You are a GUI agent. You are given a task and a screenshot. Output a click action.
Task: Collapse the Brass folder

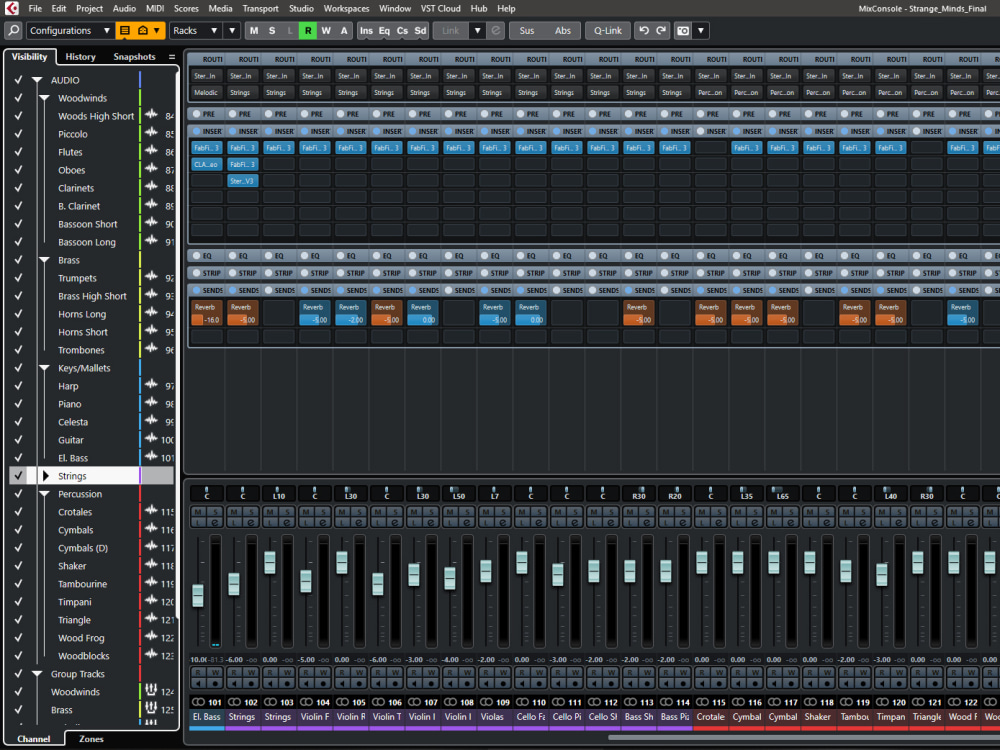point(44,260)
